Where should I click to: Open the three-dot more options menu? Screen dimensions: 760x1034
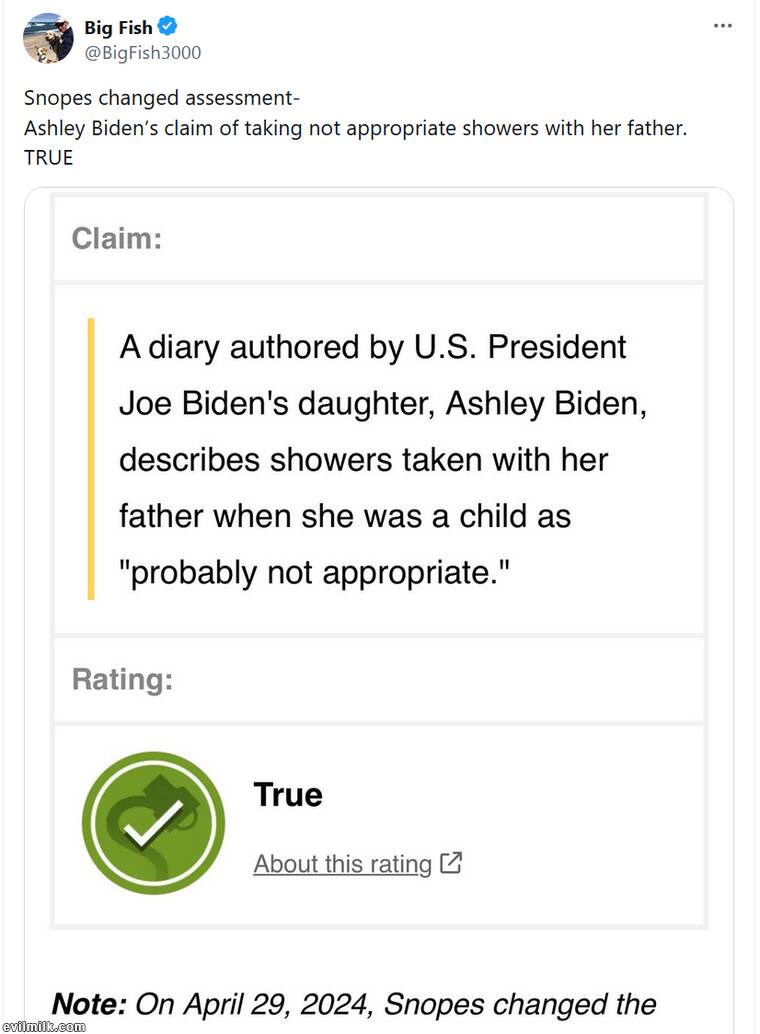pos(723,26)
